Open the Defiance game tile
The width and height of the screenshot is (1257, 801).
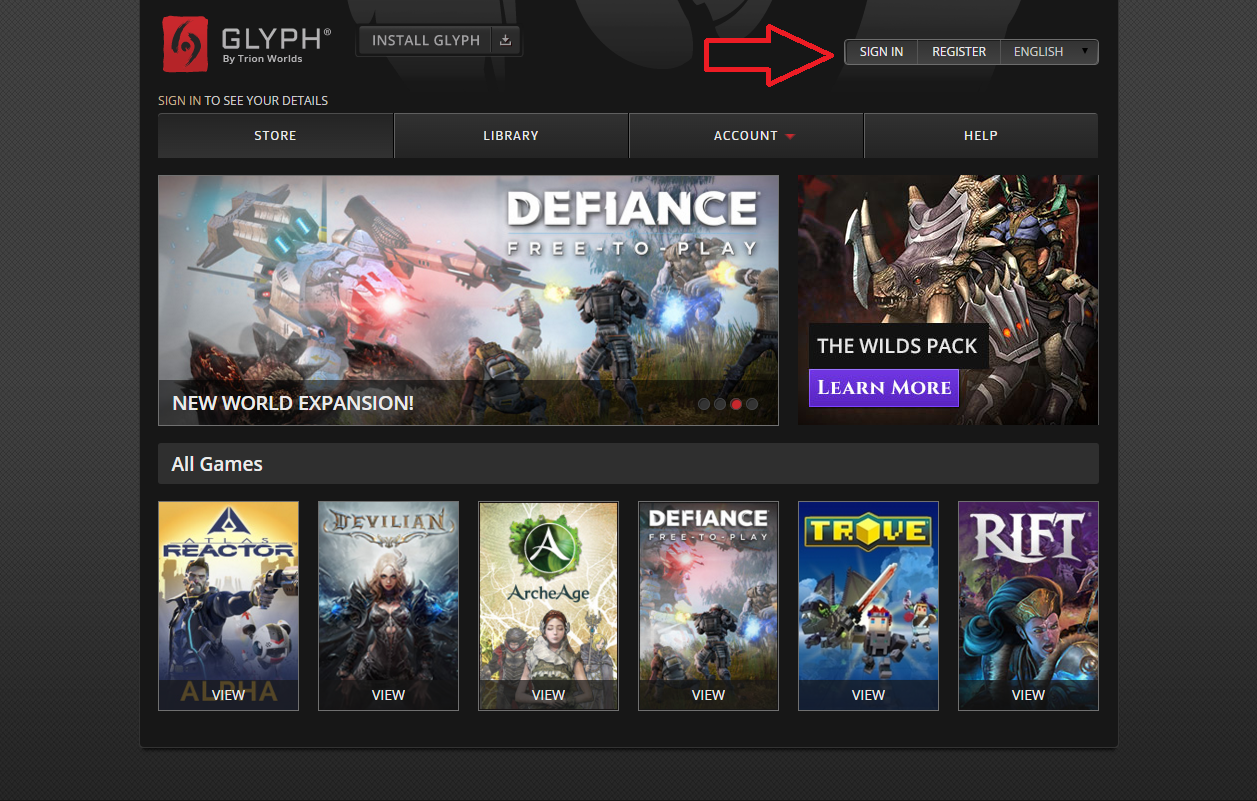point(708,606)
